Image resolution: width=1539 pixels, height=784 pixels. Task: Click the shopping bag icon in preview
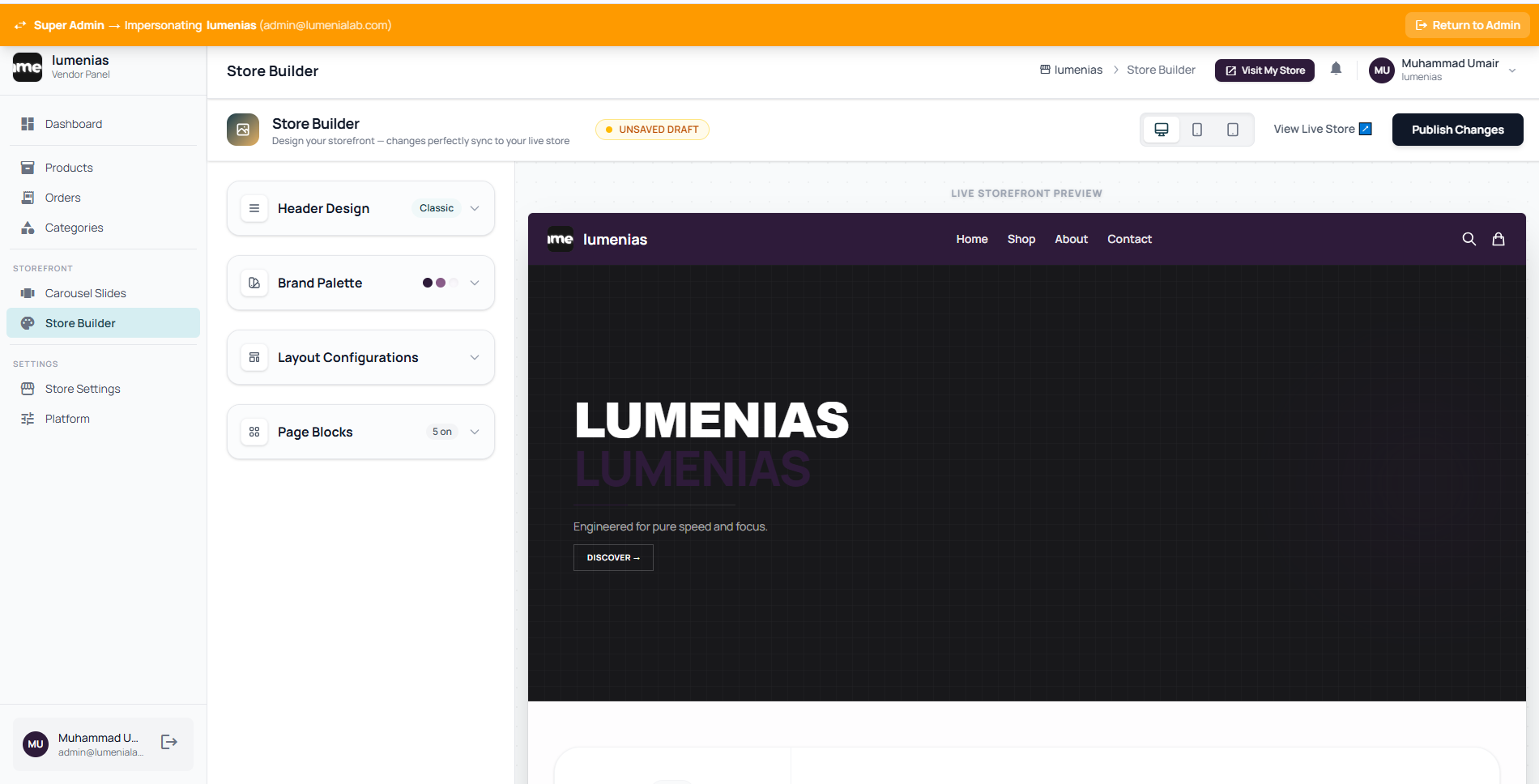(1498, 239)
